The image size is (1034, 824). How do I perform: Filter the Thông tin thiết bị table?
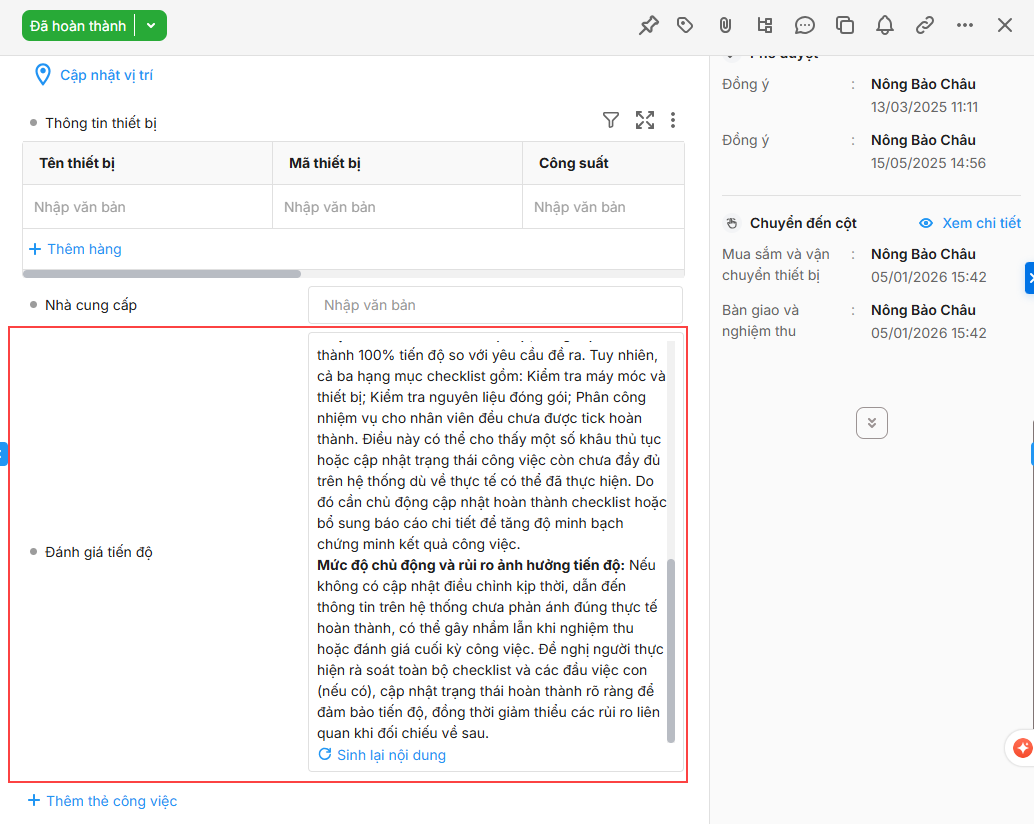[611, 120]
